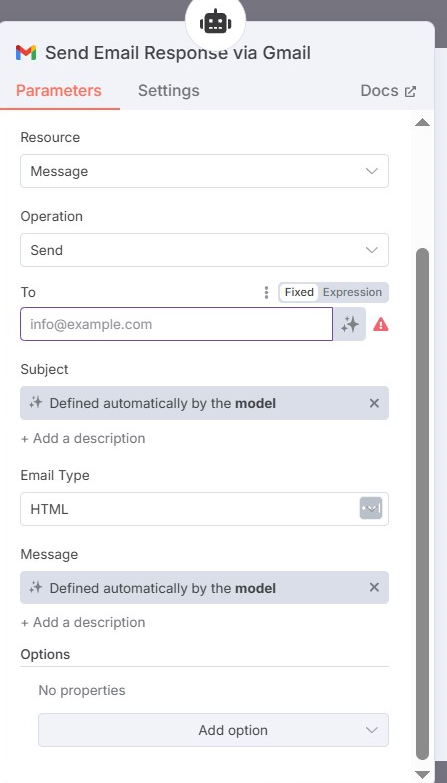Open the Add option dropdown
Image resolution: width=447 pixels, height=783 pixels.
click(x=213, y=730)
